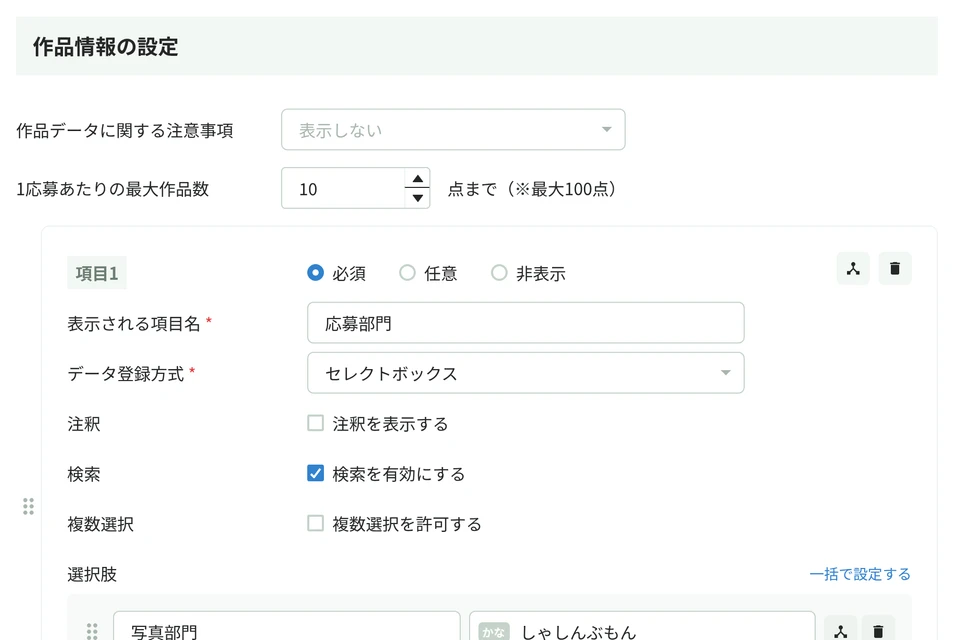Check 複数選択を許可する checkbox
The width and height of the screenshot is (960, 640).
click(315, 524)
